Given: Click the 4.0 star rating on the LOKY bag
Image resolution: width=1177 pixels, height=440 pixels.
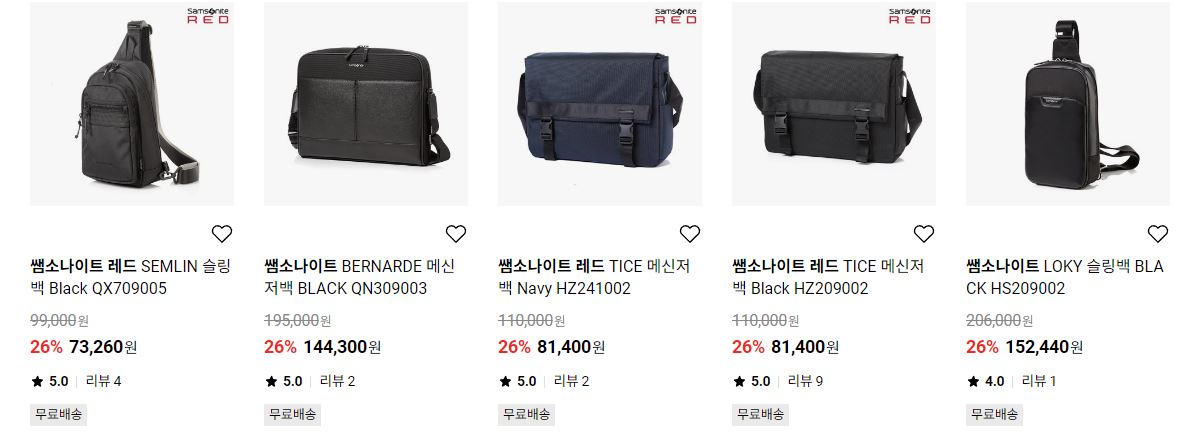Looking at the screenshot, I should [986, 381].
